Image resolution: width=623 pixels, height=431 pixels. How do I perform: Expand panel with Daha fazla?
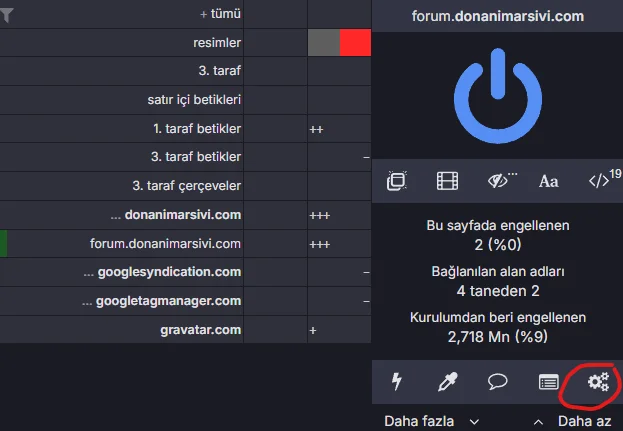431,421
